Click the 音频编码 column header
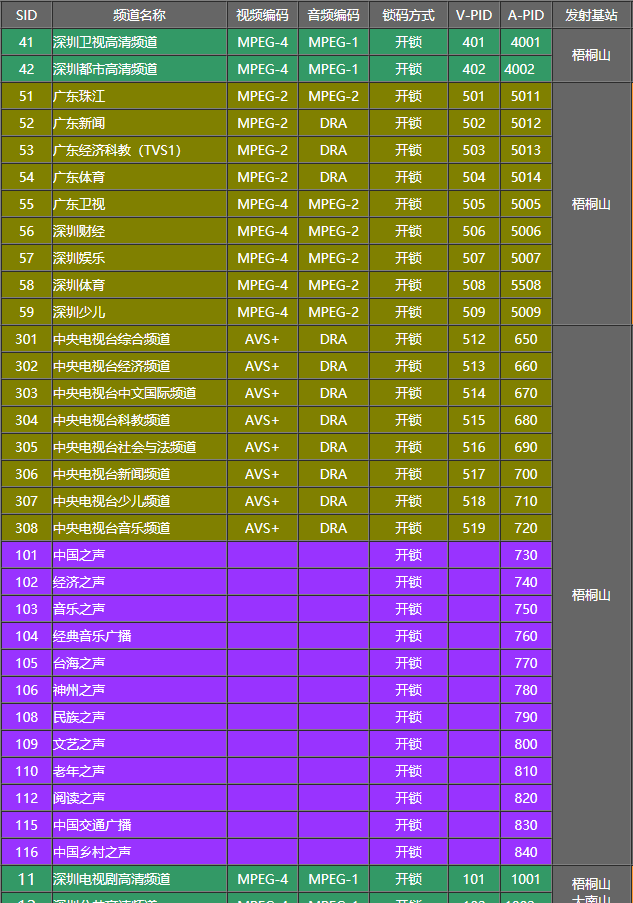Screen dimensions: 633x903 coord(333,15)
